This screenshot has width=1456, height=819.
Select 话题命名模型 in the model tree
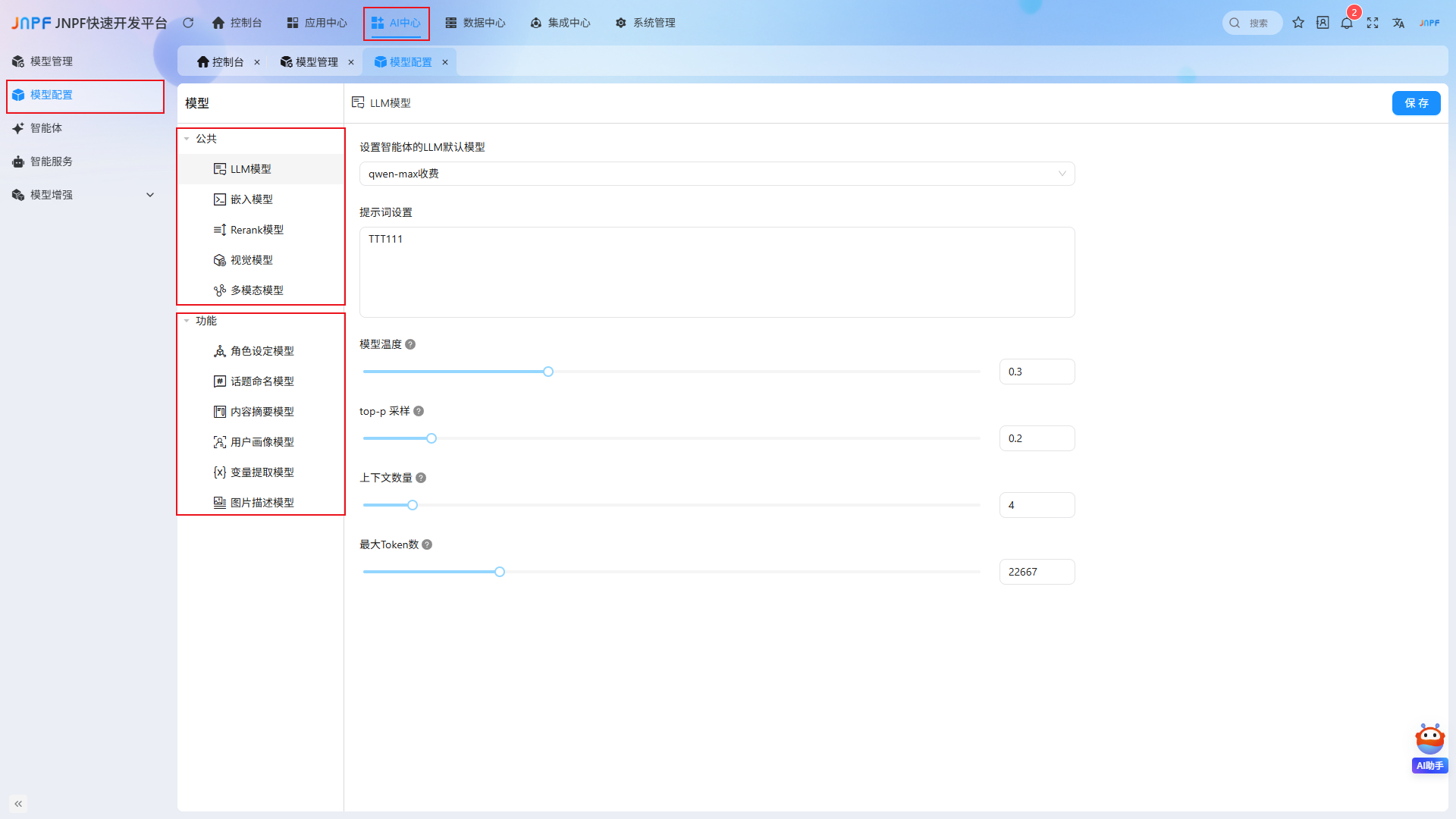point(261,381)
